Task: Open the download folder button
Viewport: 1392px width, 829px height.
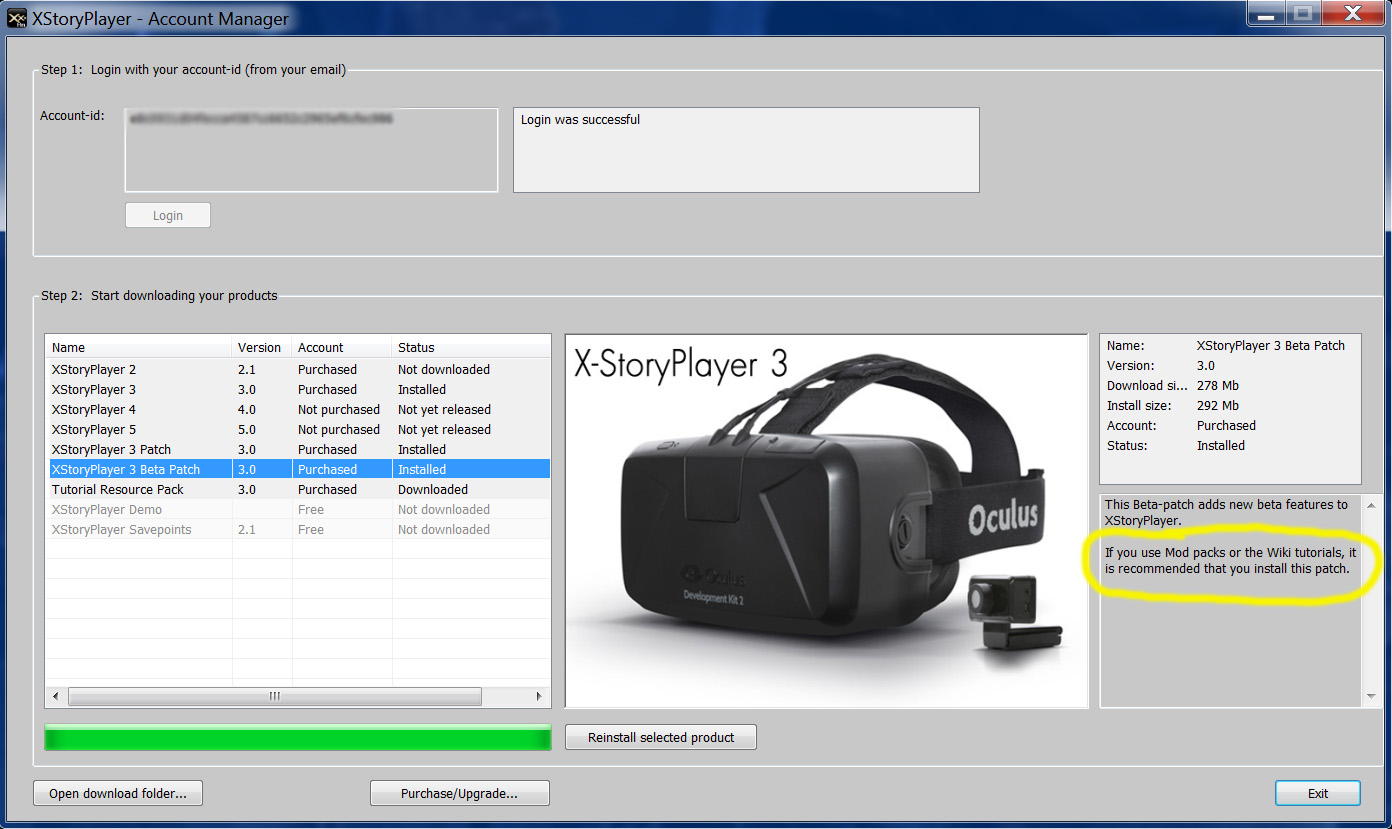Action: (118, 793)
